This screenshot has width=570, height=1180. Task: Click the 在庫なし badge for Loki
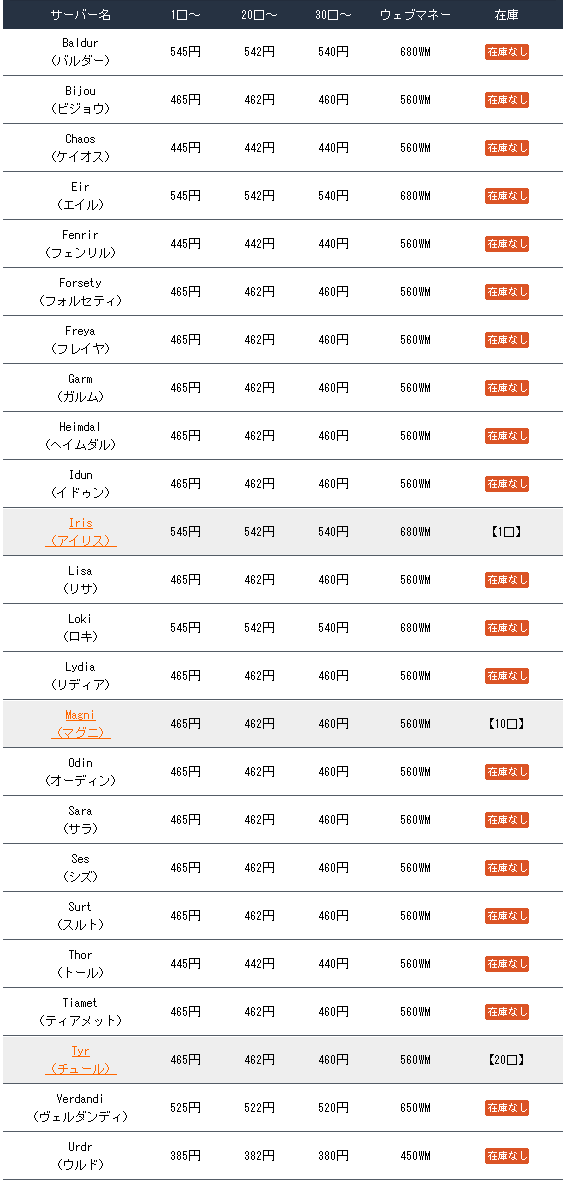(507, 628)
